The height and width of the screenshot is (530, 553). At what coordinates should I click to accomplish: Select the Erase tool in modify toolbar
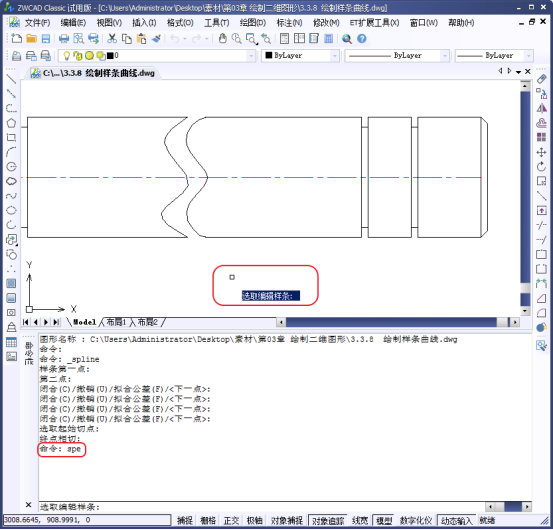(541, 79)
